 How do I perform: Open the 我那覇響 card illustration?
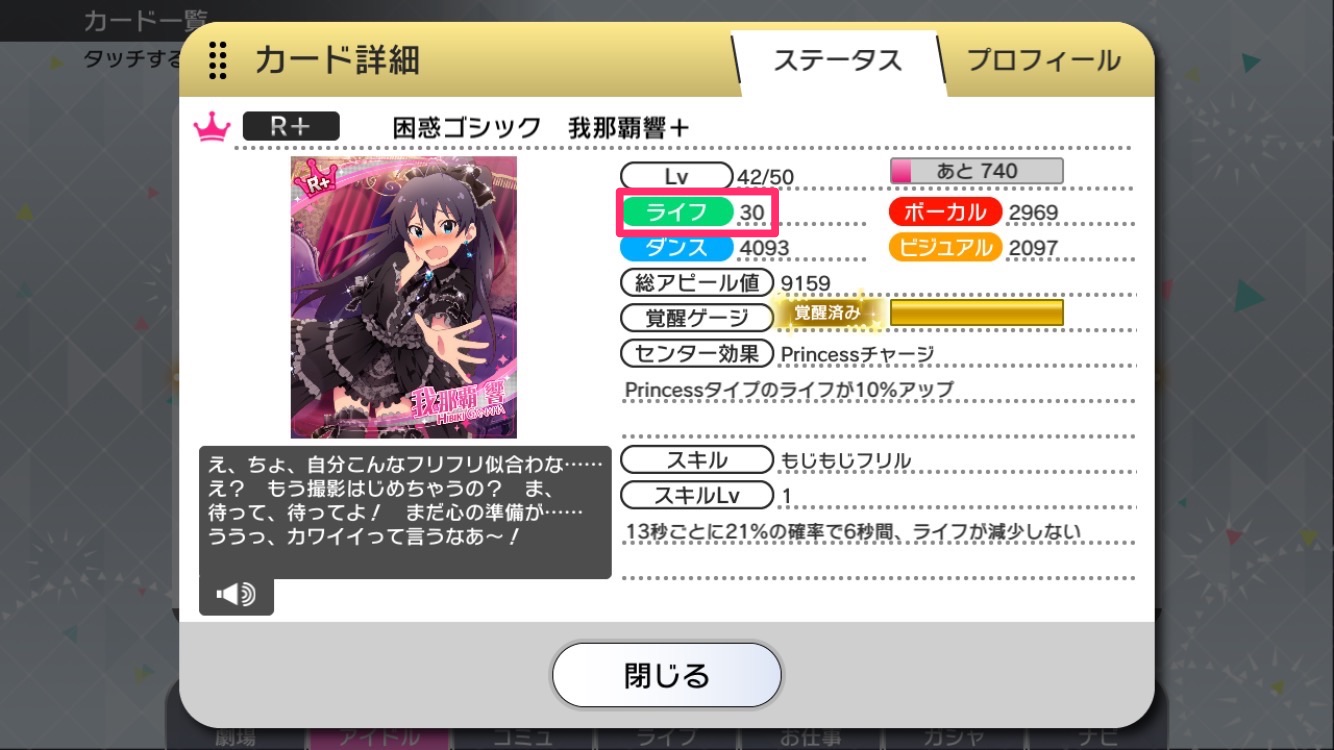coord(404,297)
